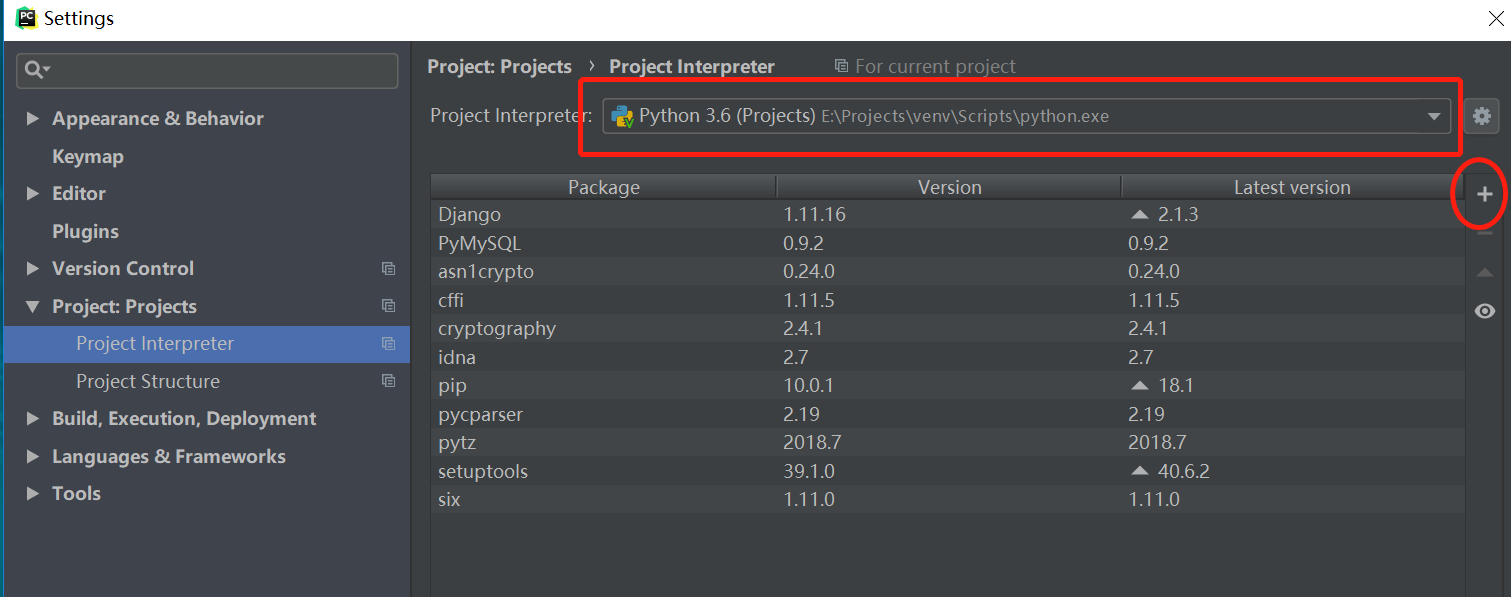Click the add package plus icon
The height and width of the screenshot is (597, 1511).
[1485, 195]
